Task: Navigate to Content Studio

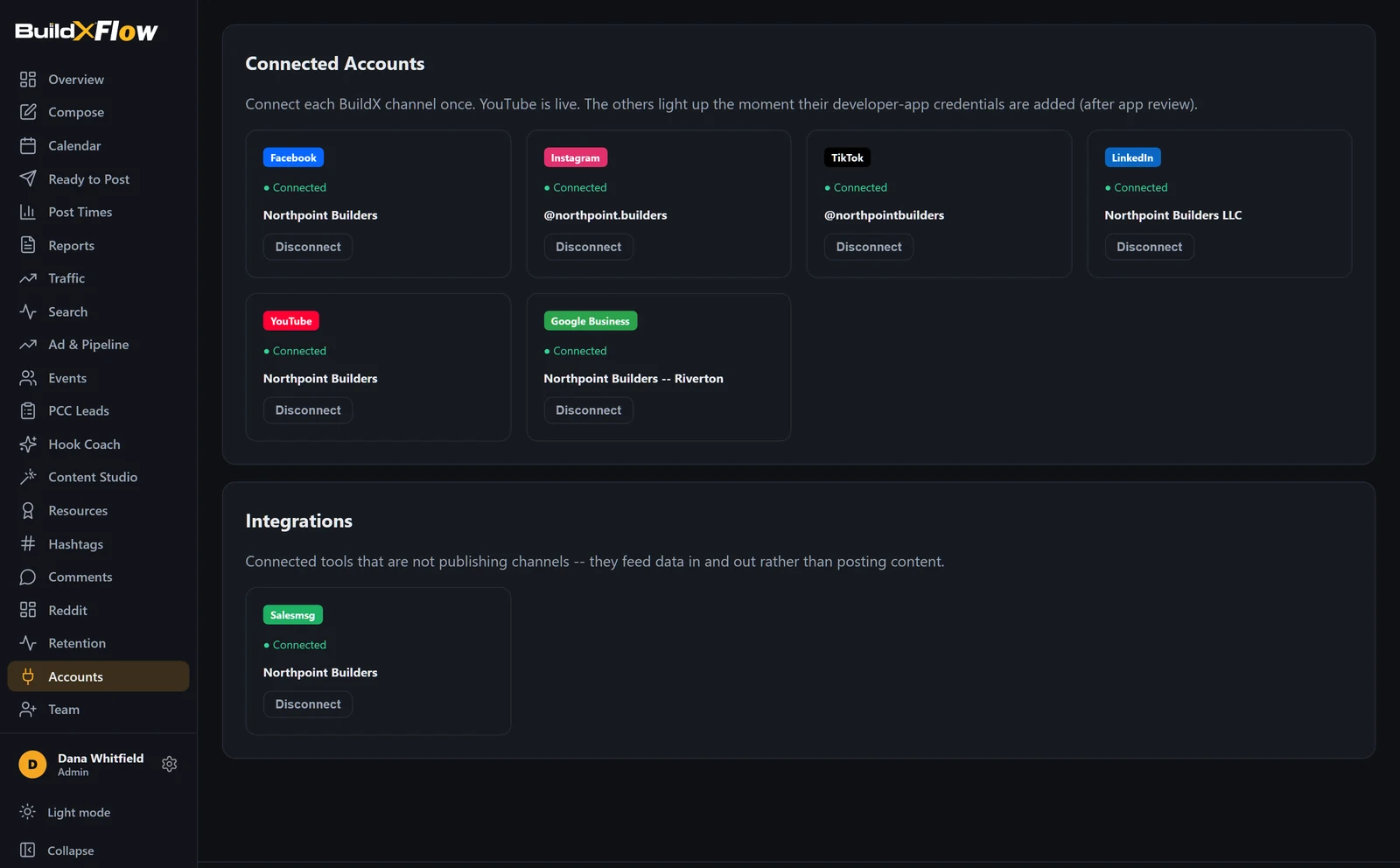Action: point(98,477)
